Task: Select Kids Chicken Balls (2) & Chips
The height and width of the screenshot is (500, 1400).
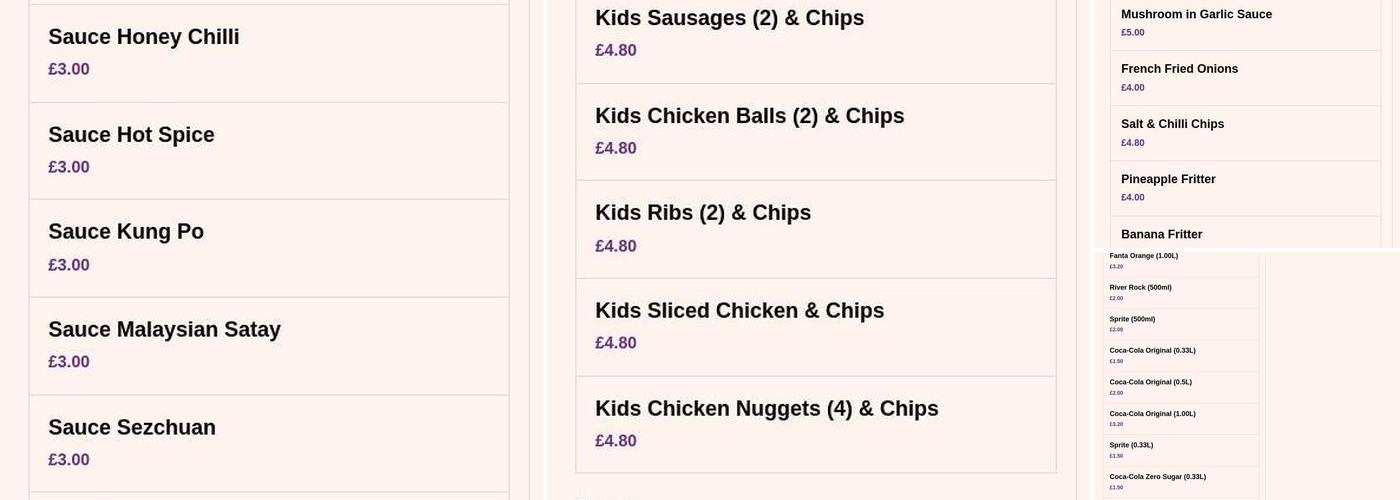Action: coord(815,131)
